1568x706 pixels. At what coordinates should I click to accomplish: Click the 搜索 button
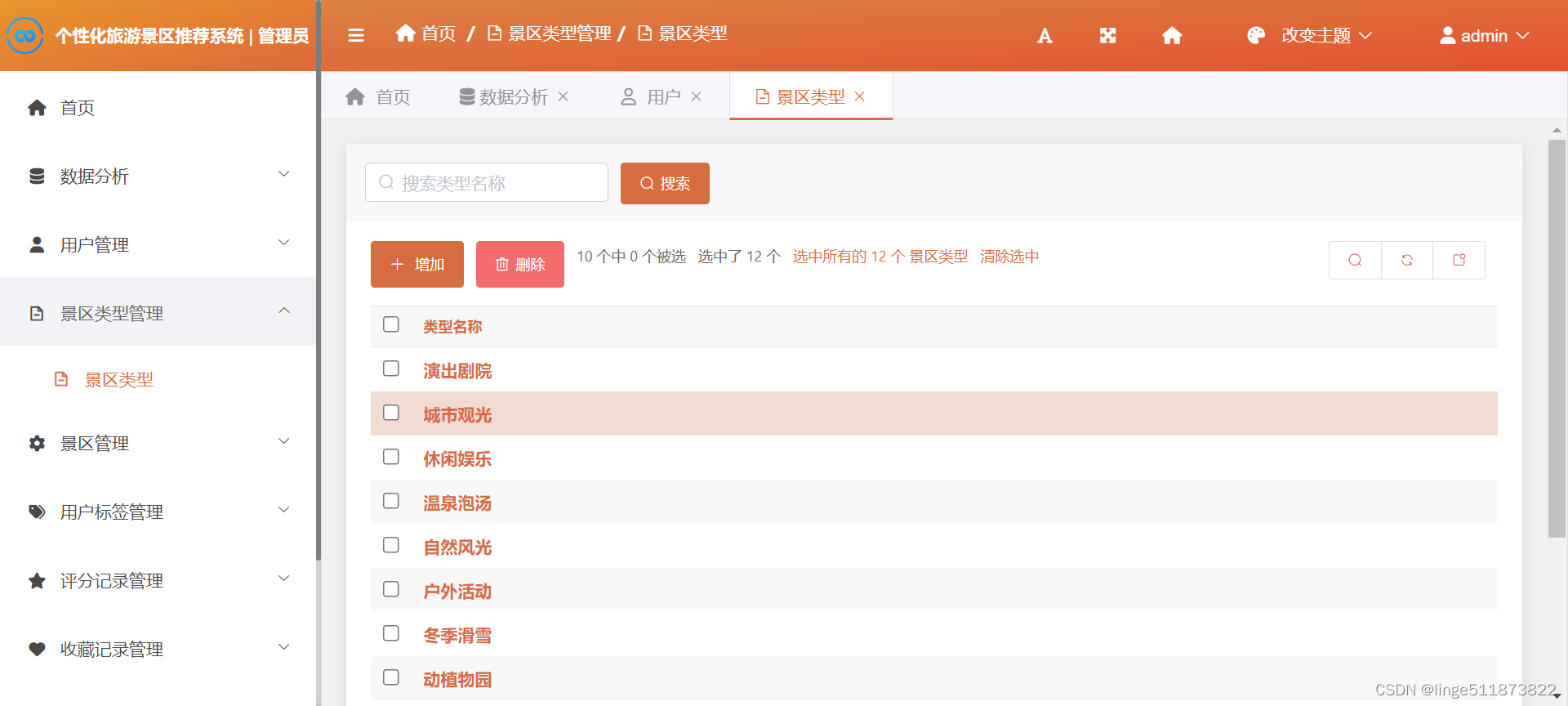tap(665, 183)
